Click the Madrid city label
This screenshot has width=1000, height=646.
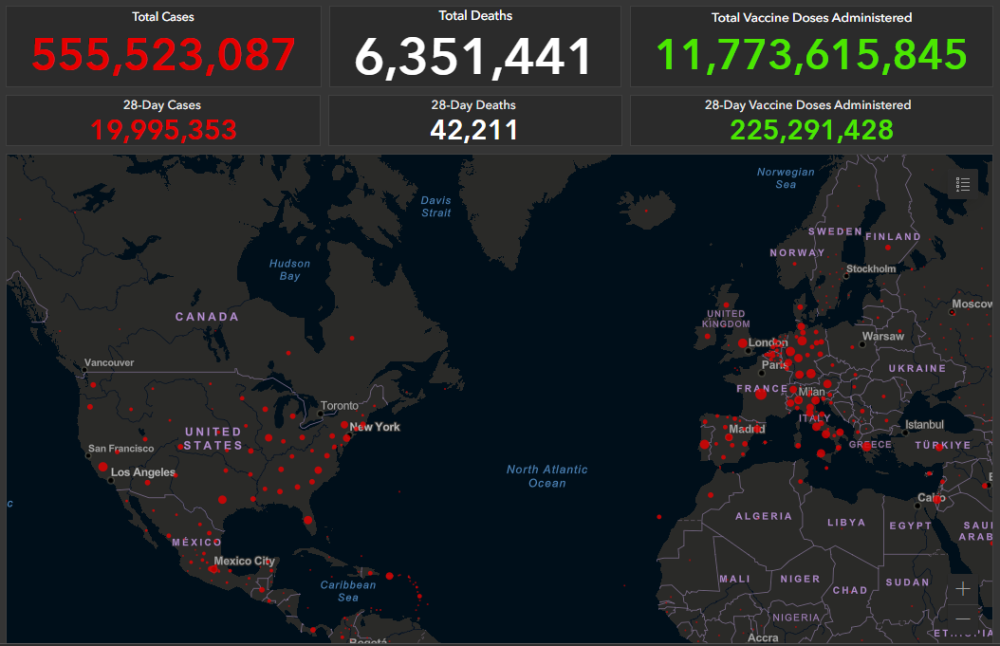click(747, 429)
